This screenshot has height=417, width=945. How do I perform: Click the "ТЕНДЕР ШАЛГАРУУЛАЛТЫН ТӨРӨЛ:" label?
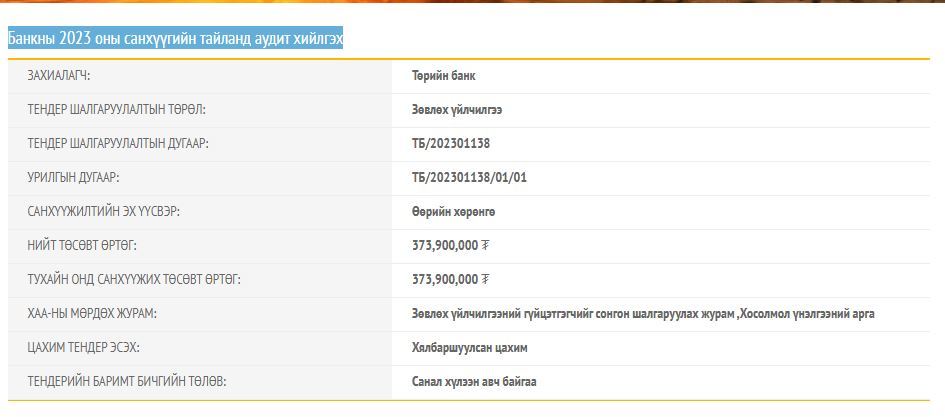pyautogui.click(x=116, y=110)
